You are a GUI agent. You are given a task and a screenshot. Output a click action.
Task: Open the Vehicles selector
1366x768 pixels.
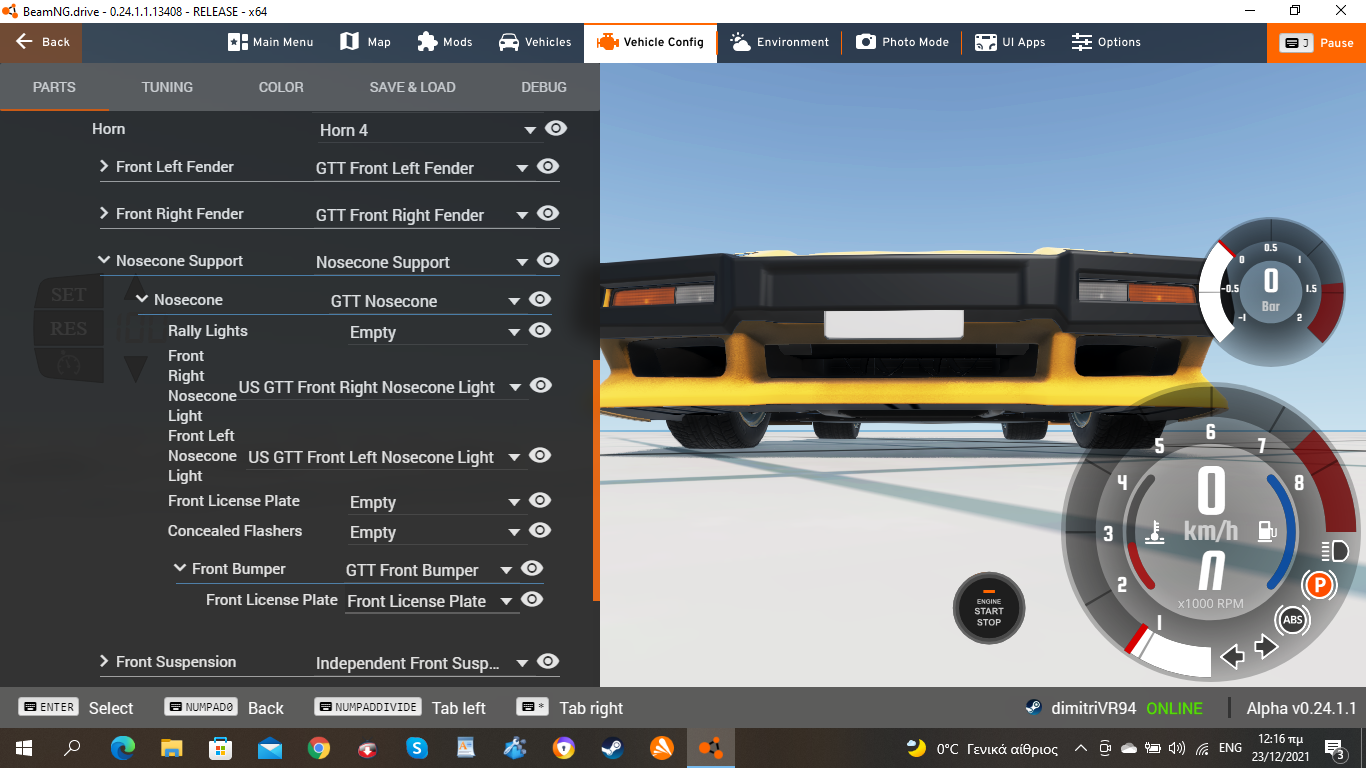pyautogui.click(x=535, y=42)
